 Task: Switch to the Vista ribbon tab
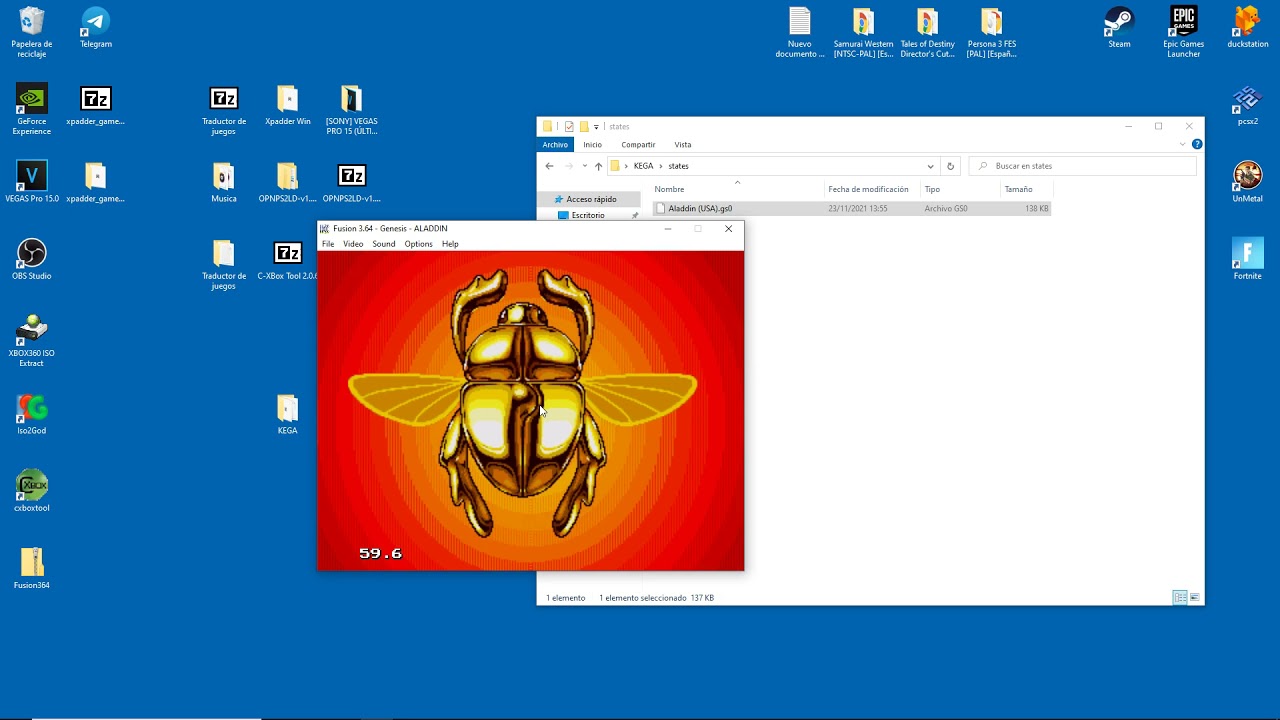point(683,145)
